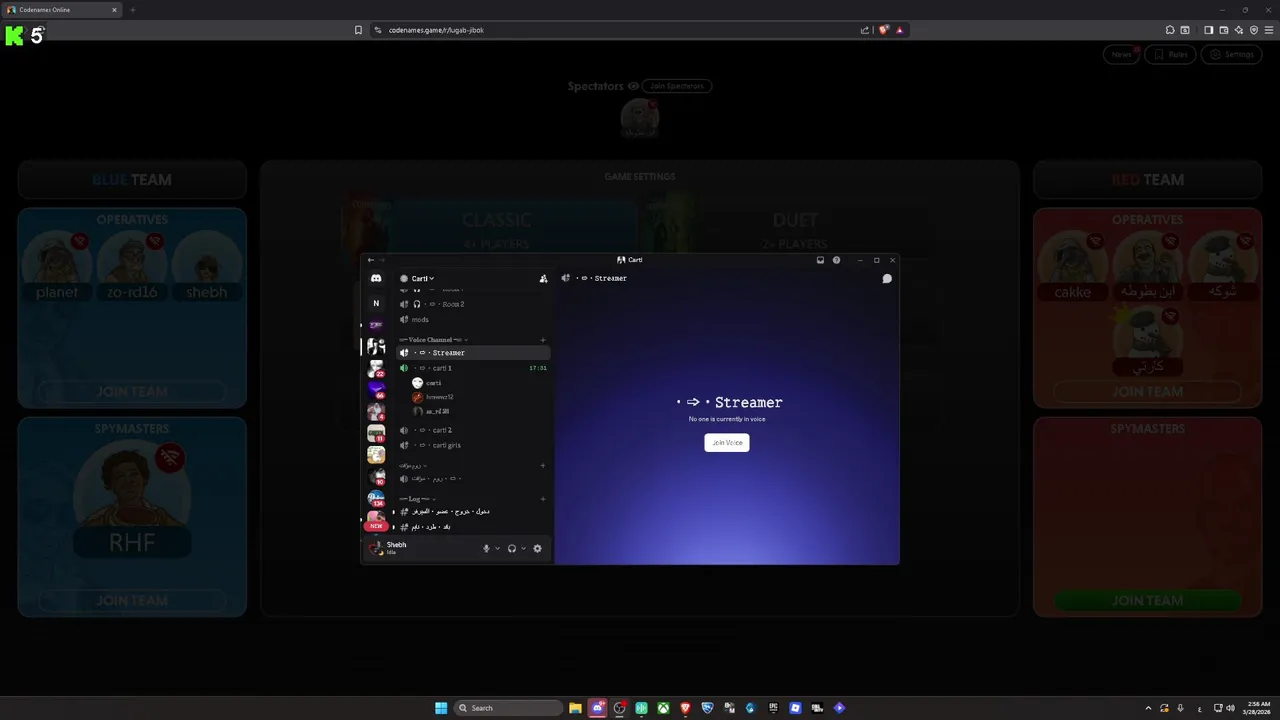Deafen with the headphones icon in Discord
The height and width of the screenshot is (720, 1280).
(x=512, y=548)
